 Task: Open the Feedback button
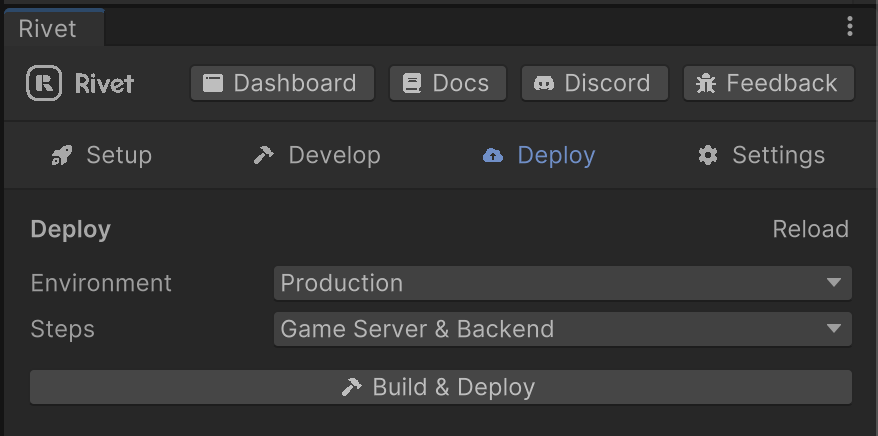click(x=769, y=83)
